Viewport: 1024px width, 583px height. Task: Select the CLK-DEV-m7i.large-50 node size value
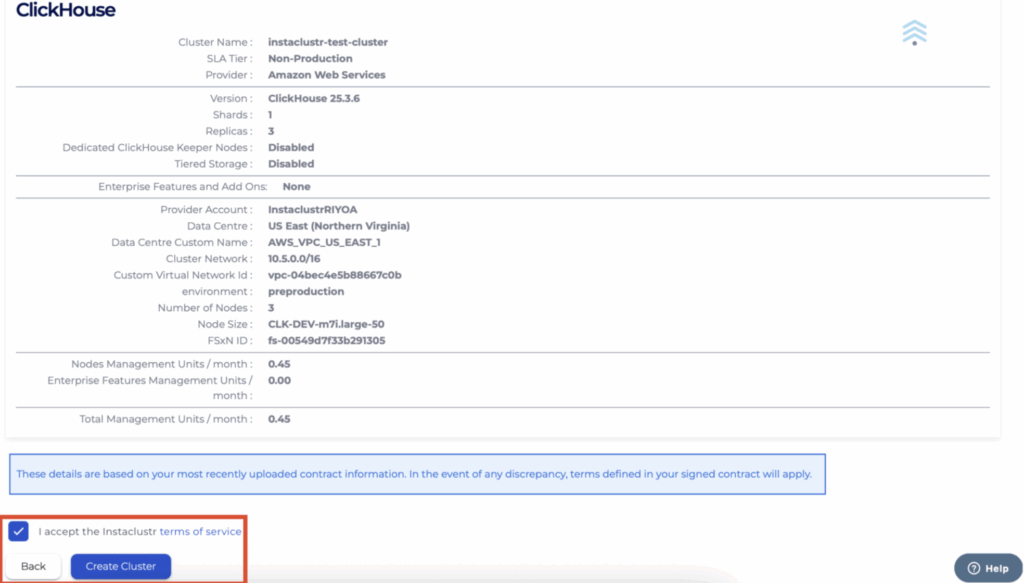(326, 324)
